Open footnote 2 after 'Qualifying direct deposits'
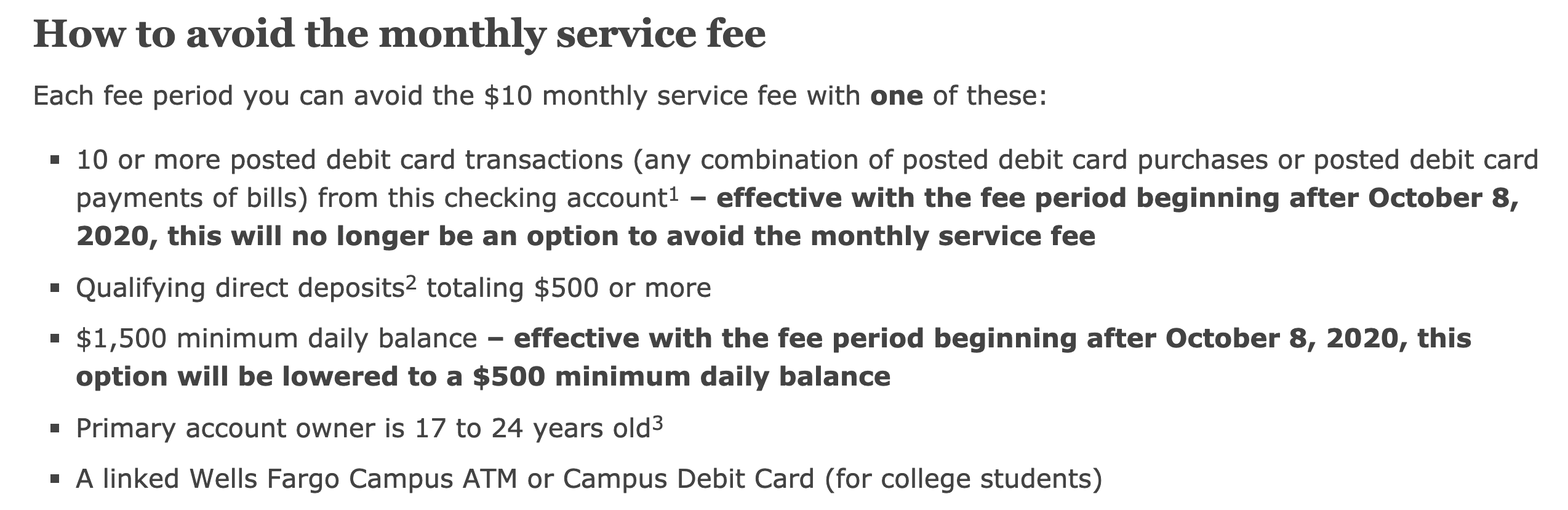This screenshot has height=510, width=1568. click(410, 282)
